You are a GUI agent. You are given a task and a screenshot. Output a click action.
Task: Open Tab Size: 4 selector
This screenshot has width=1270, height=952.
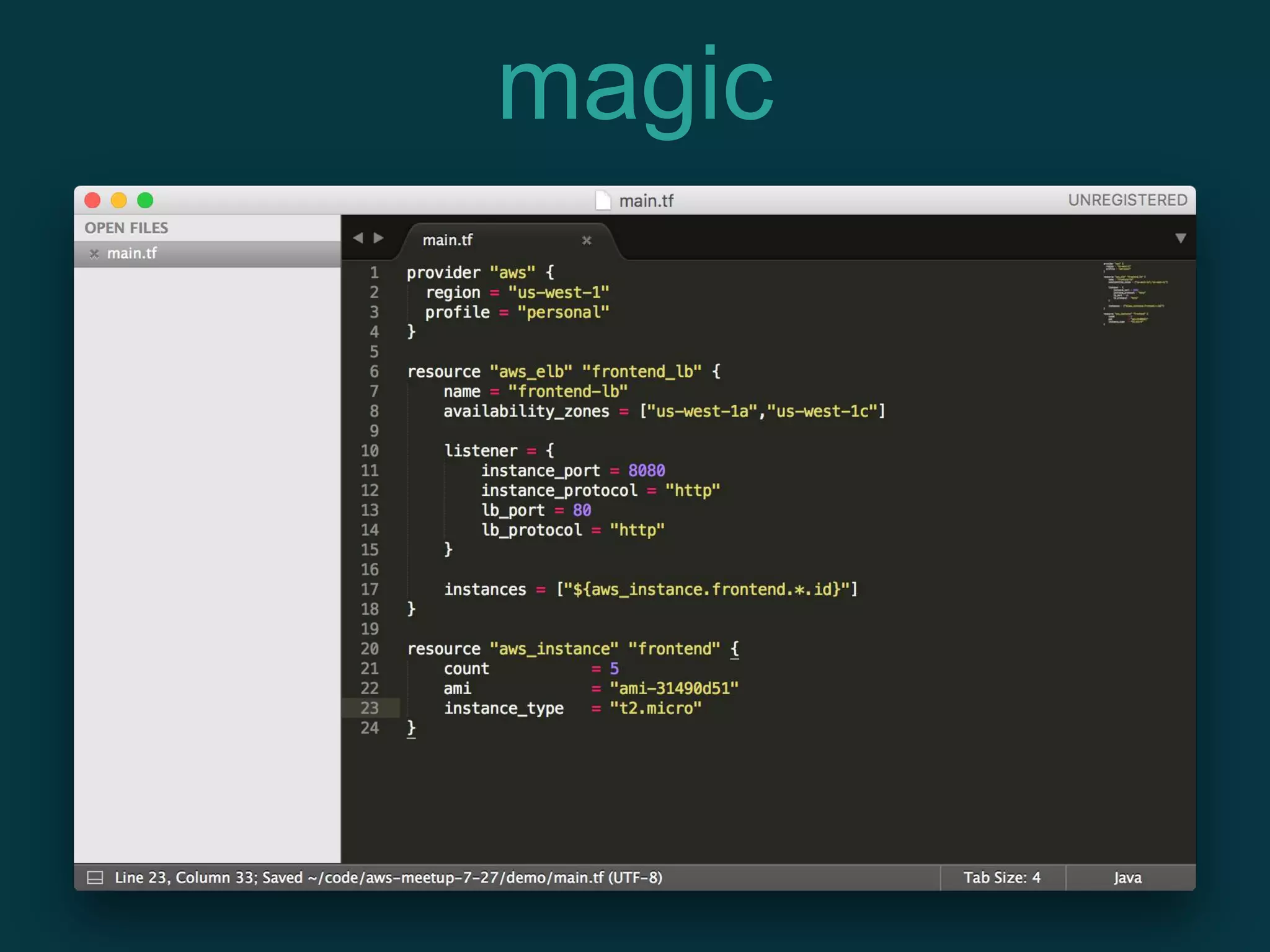pyautogui.click(x=1001, y=878)
